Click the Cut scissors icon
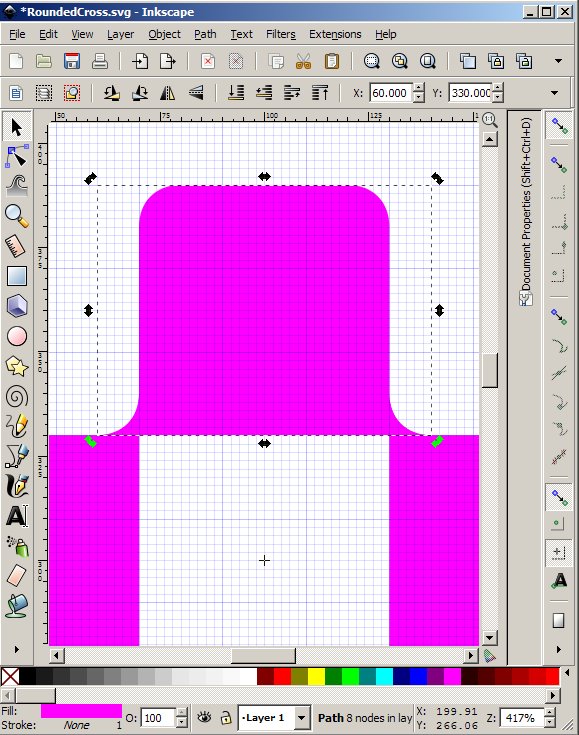Viewport: 579px width, 735px height. (304, 61)
